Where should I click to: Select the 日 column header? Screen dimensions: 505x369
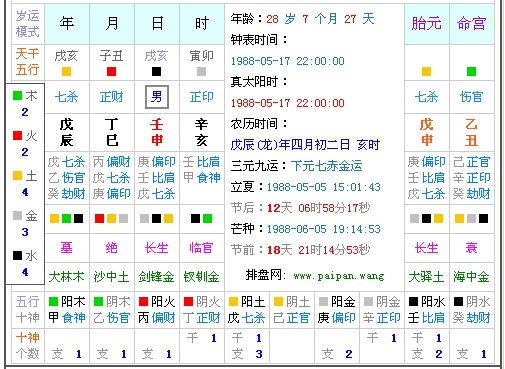tap(157, 24)
